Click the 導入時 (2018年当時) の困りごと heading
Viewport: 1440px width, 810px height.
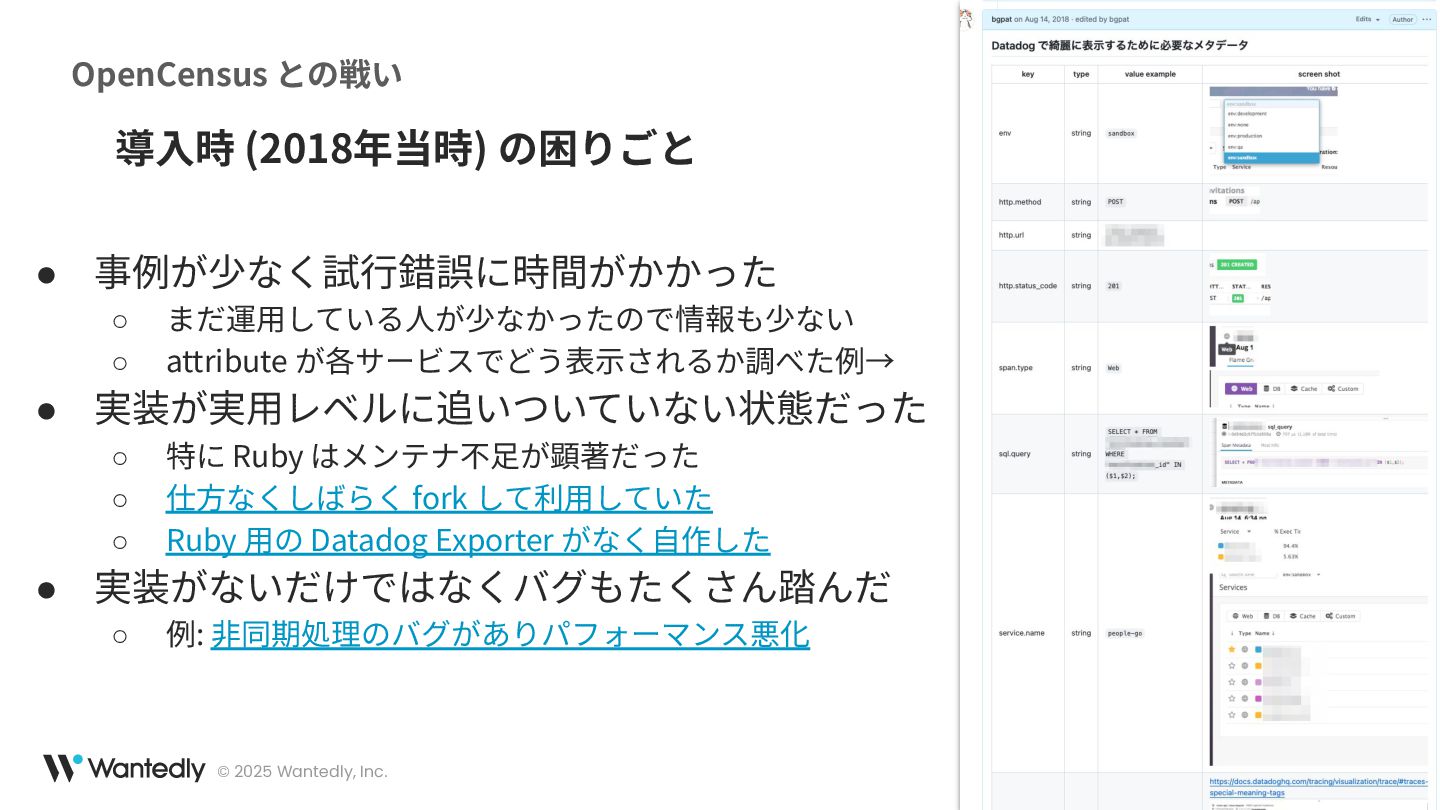[x=404, y=148]
